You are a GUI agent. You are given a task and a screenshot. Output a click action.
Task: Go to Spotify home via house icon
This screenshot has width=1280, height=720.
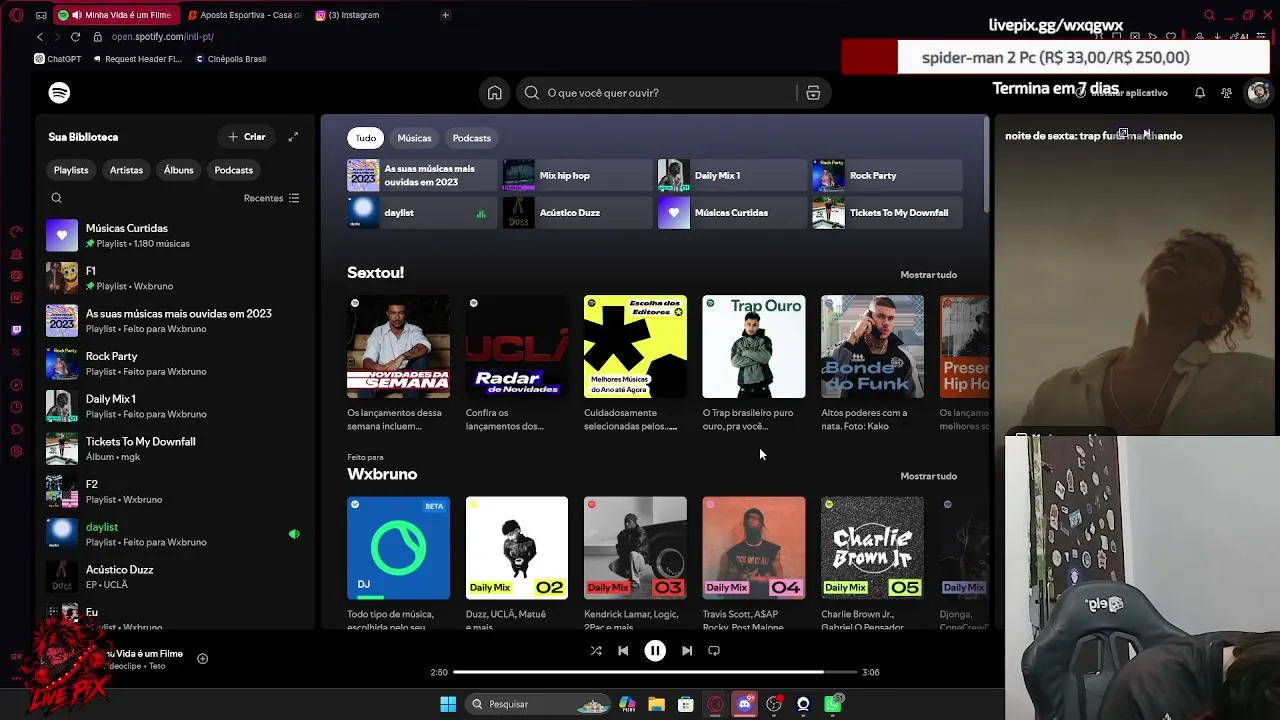coord(494,93)
